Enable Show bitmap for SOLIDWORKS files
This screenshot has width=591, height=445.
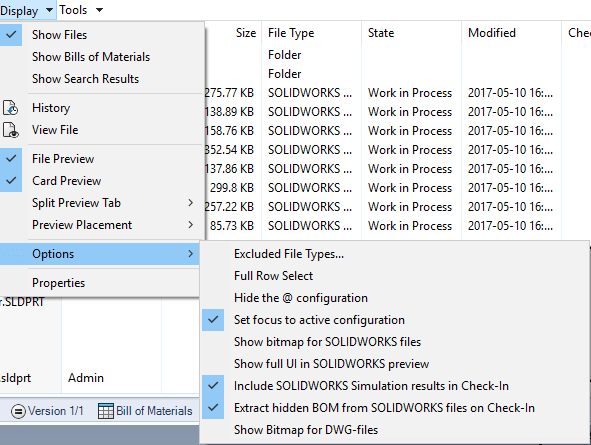tap(327, 342)
